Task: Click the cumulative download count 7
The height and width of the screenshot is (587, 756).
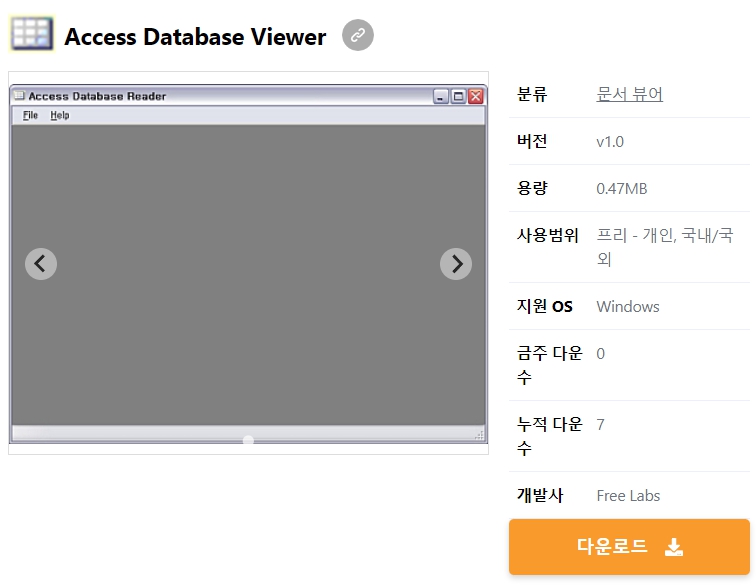Action: (600, 425)
